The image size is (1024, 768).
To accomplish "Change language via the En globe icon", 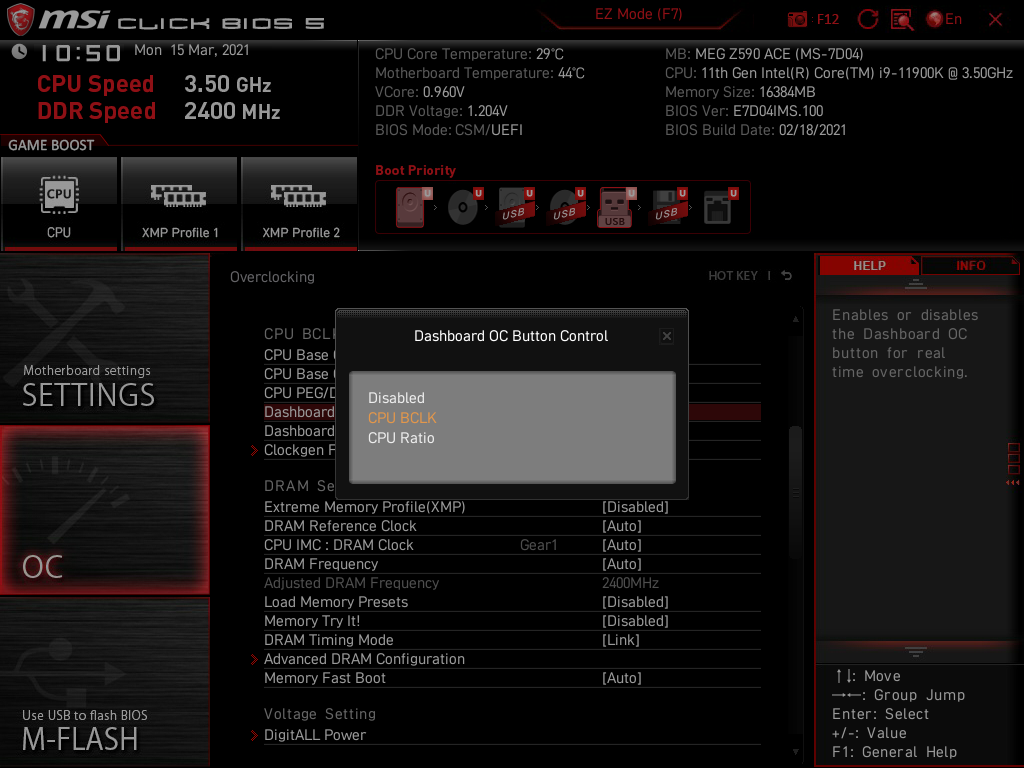I will click(944, 19).
